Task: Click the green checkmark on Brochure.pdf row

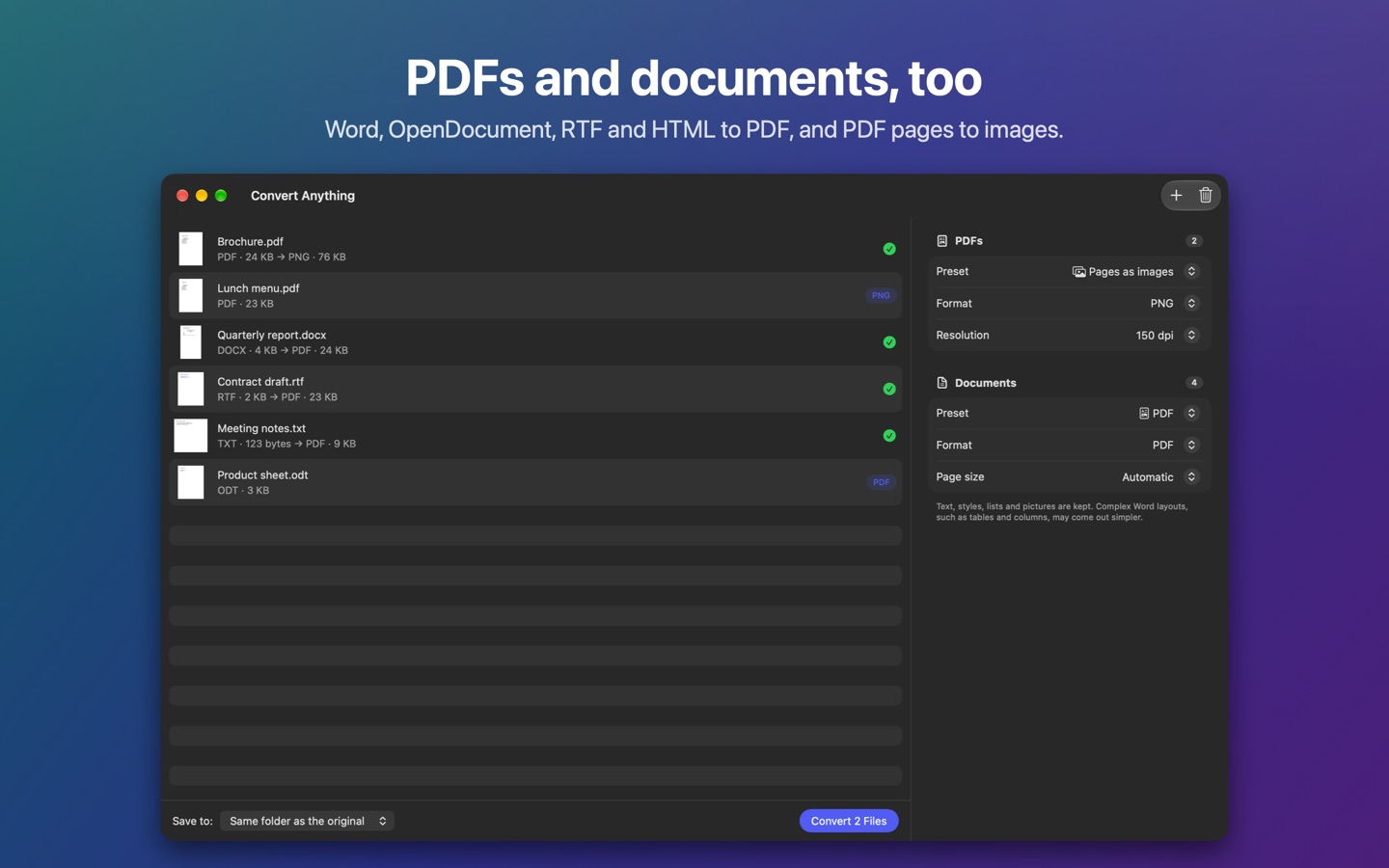Action: pyautogui.click(x=889, y=249)
